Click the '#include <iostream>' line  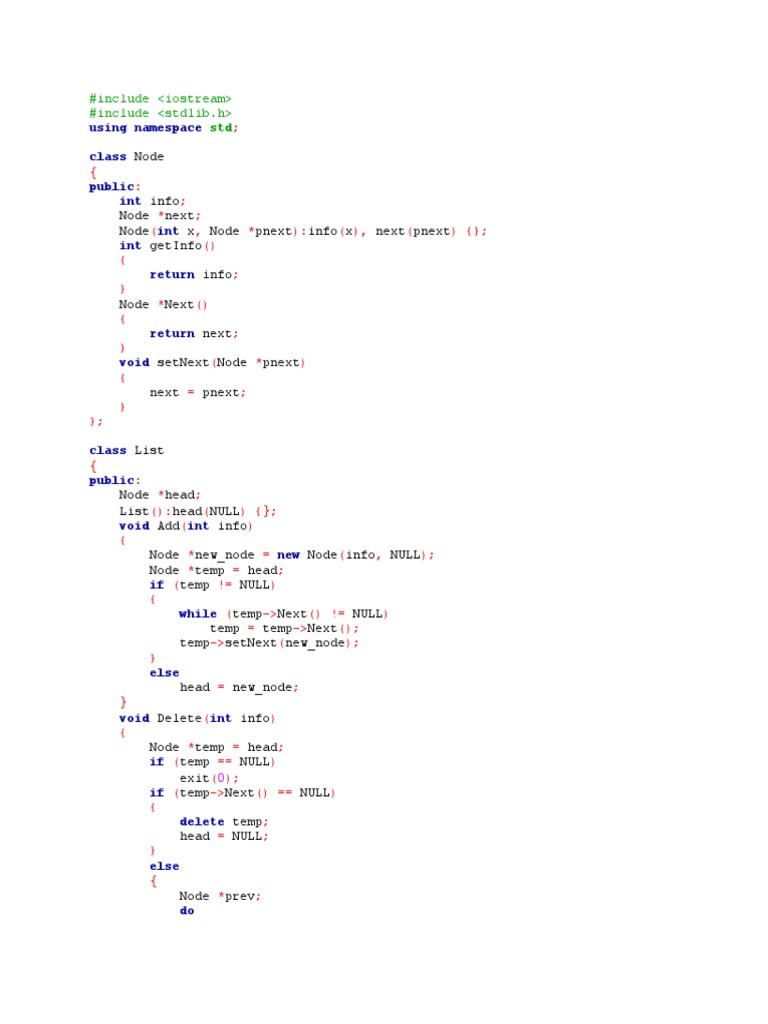[x=160, y=99]
